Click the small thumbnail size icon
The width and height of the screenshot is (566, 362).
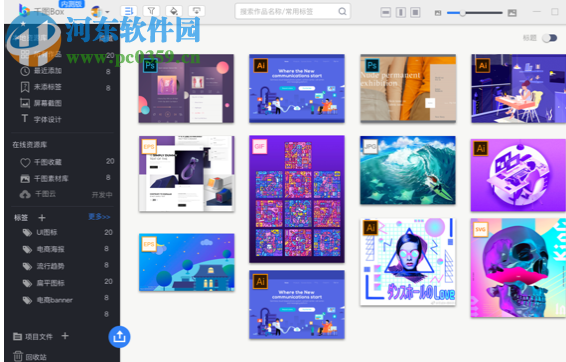point(438,13)
